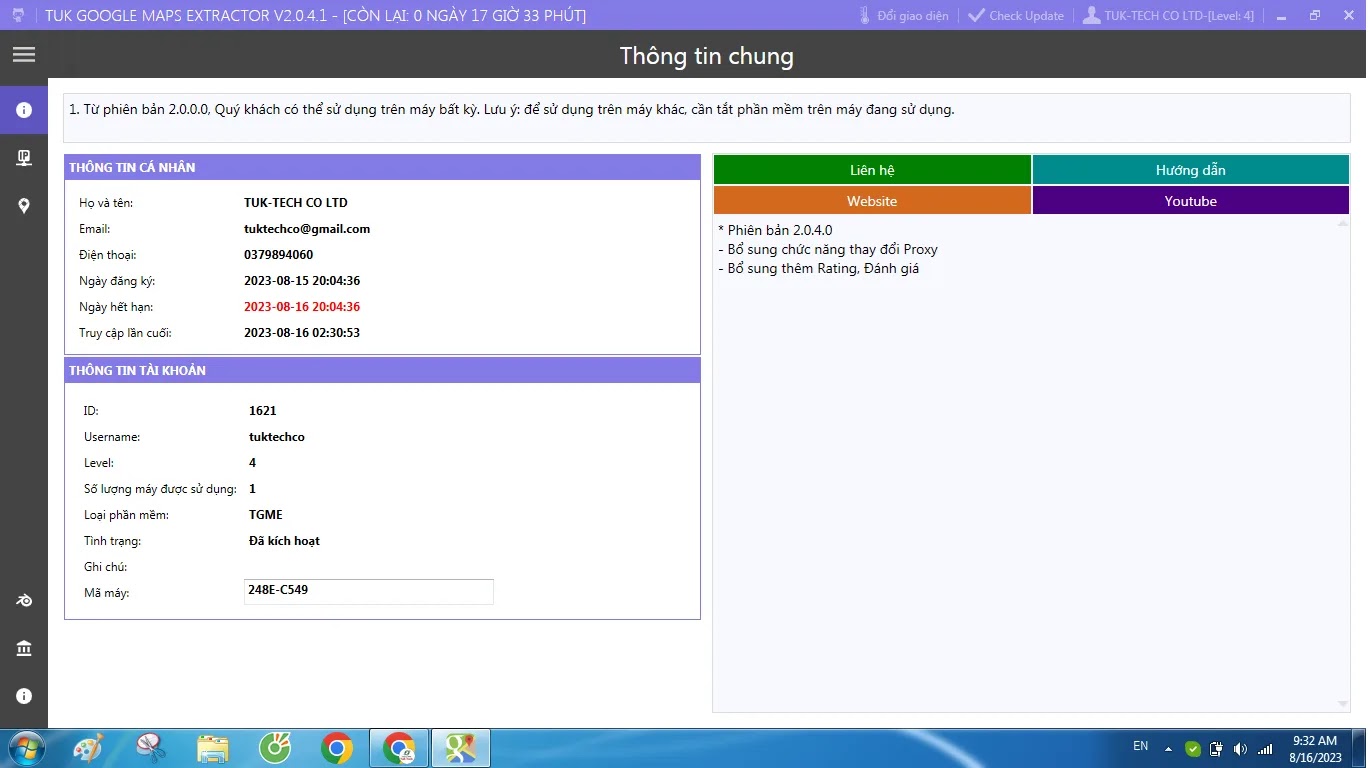
Task: Click THÔNG TIN CÁ NHÂN section header
Action: pyautogui.click(x=382, y=167)
